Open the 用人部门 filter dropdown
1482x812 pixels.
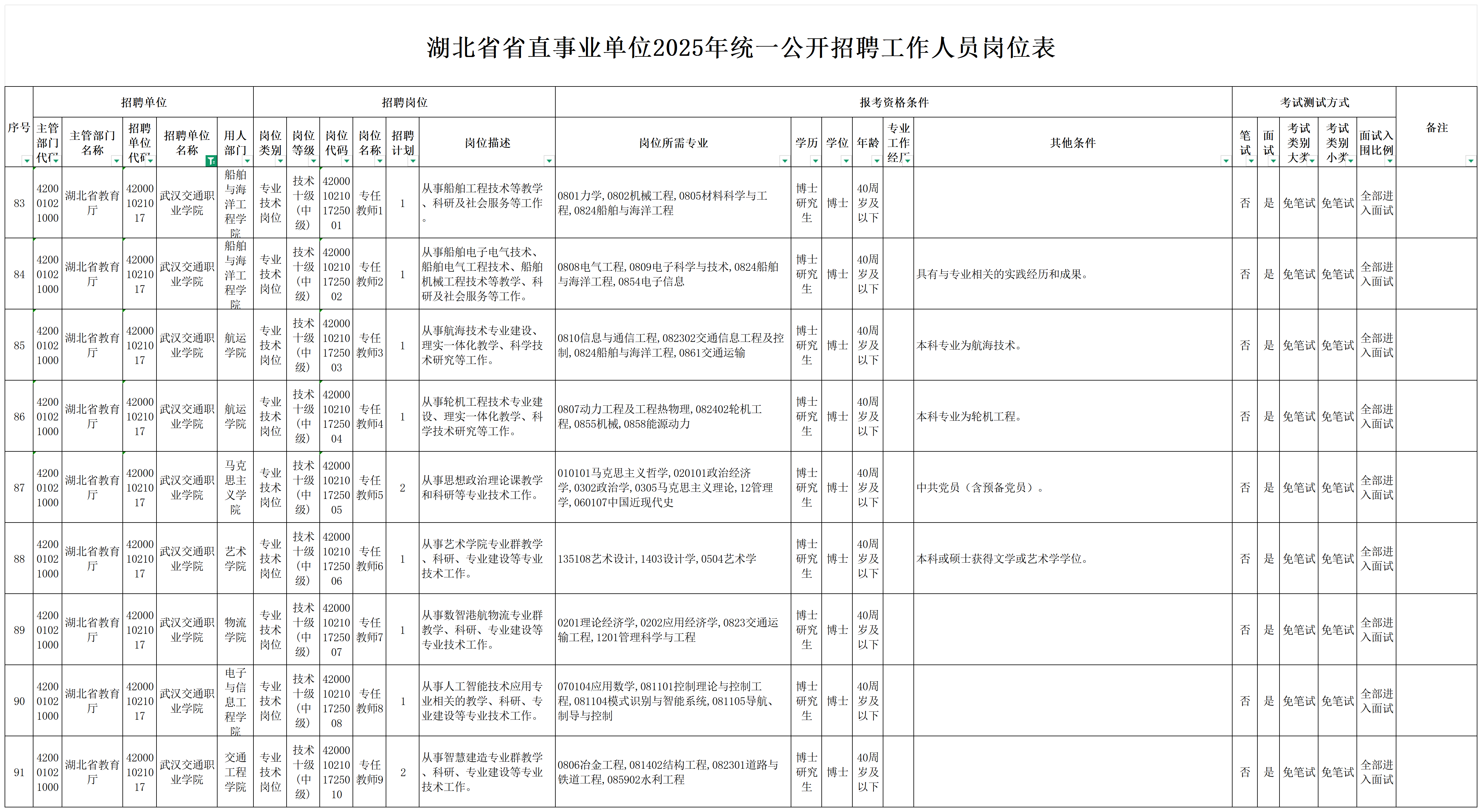[x=247, y=161]
